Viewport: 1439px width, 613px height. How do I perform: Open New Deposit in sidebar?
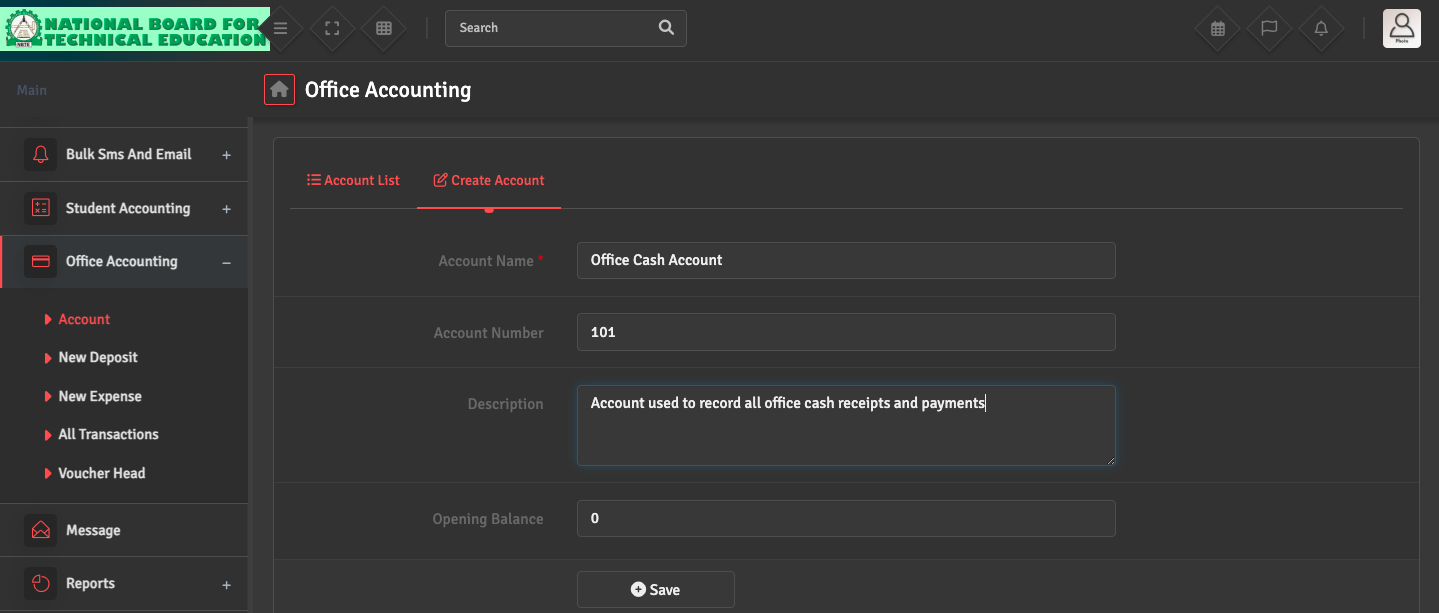(98, 358)
